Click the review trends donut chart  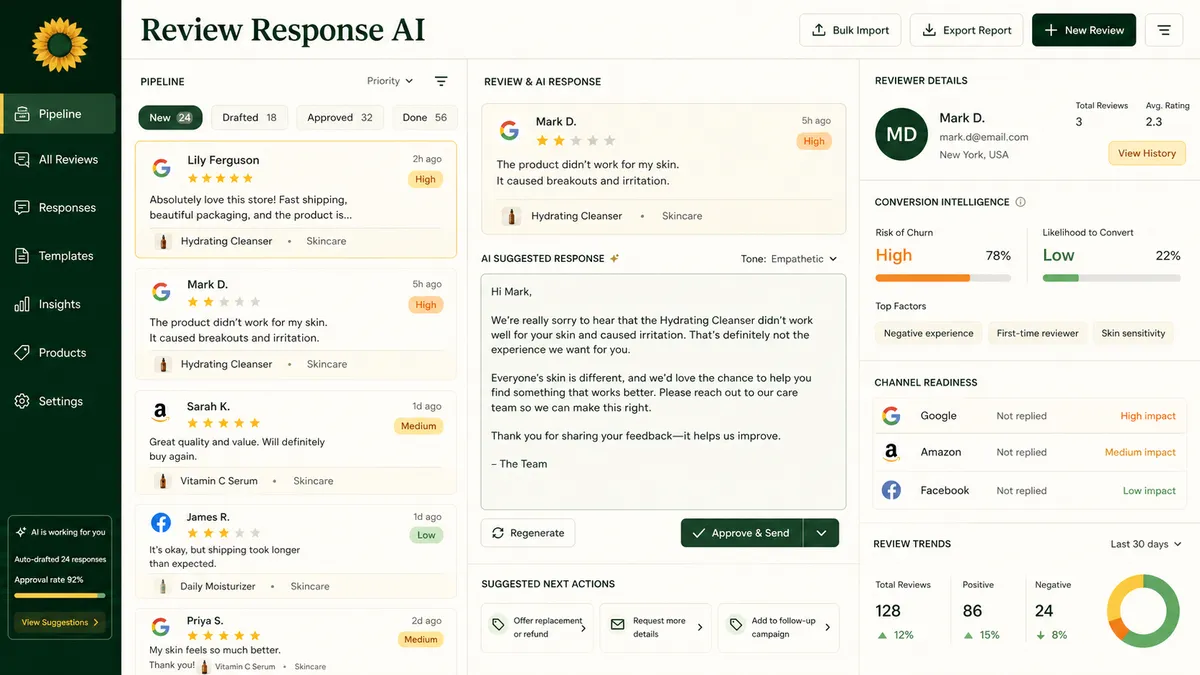1143,611
